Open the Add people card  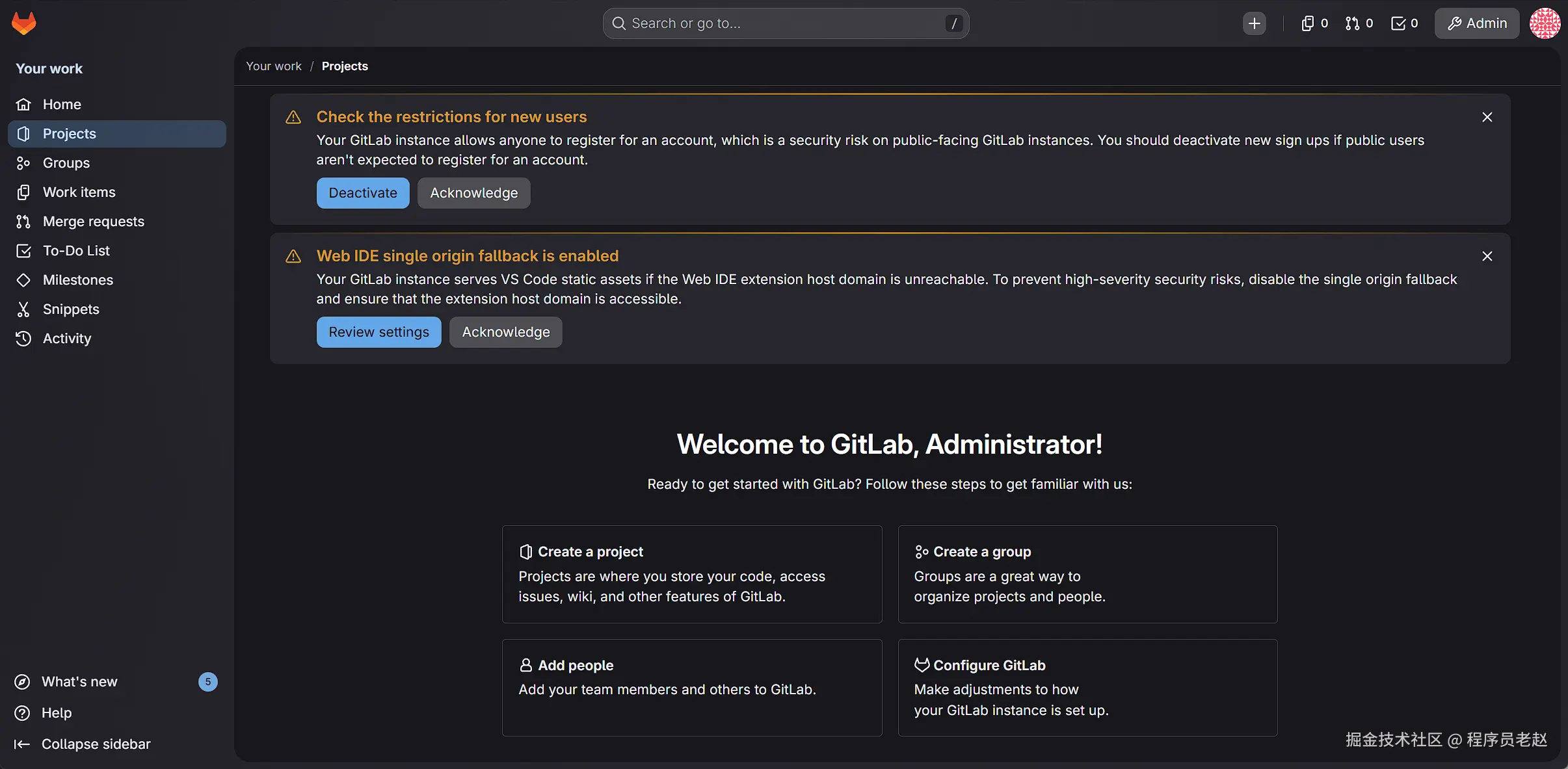click(692, 688)
